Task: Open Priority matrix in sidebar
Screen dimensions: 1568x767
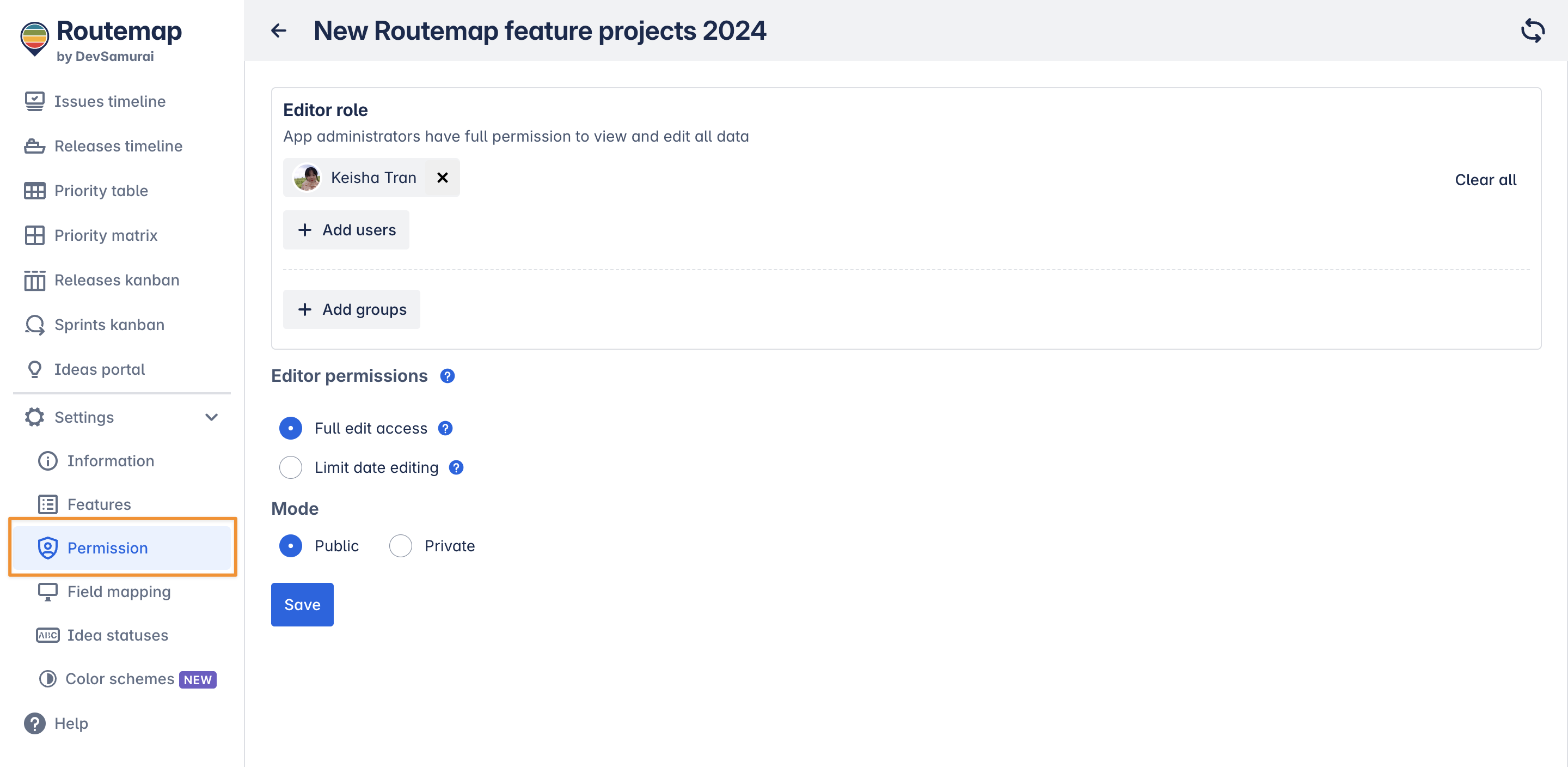Action: coord(105,235)
